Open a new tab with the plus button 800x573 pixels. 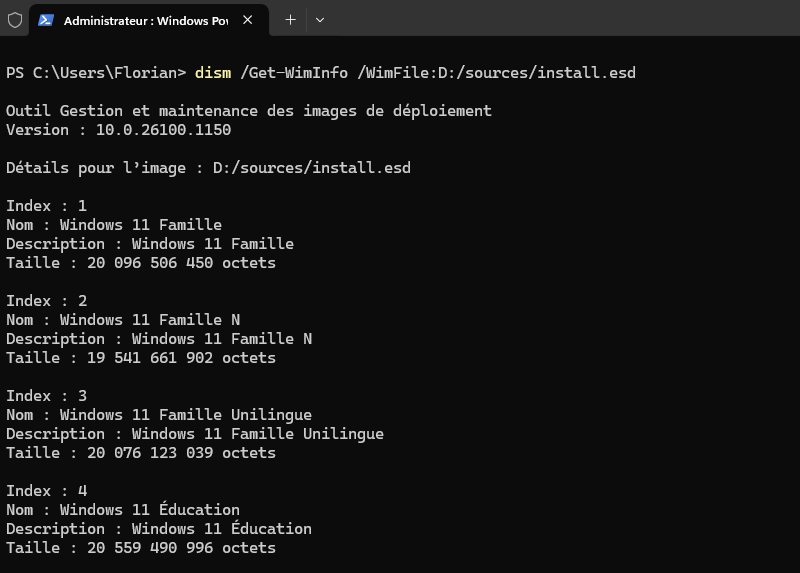coord(290,20)
